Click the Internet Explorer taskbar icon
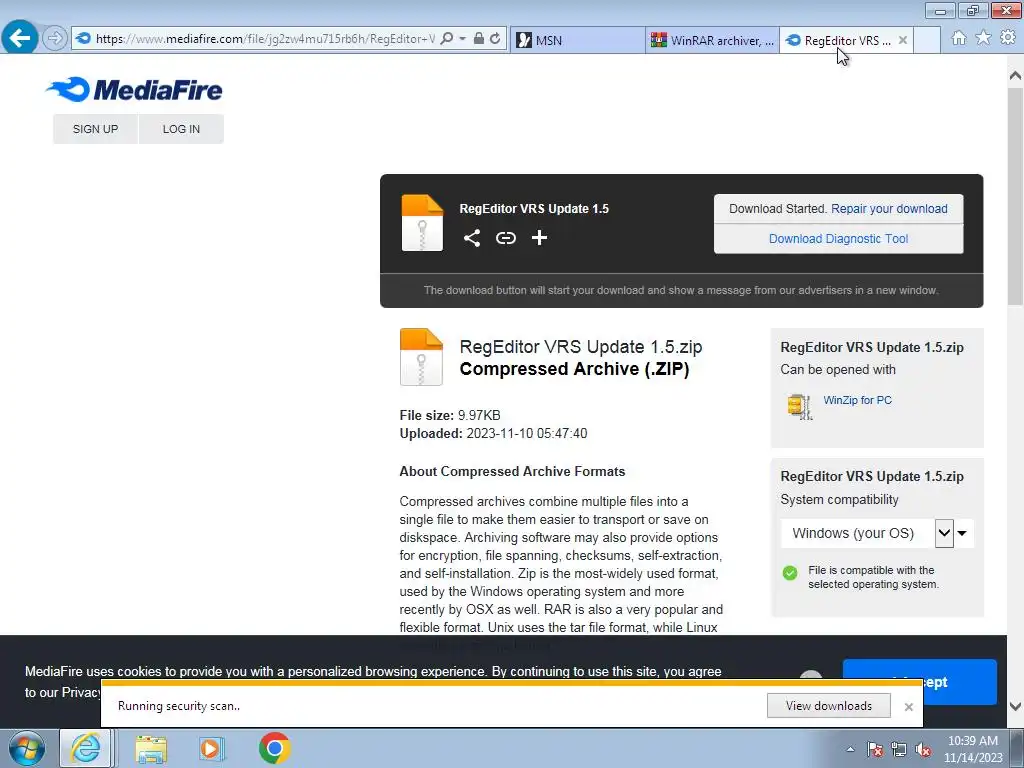This screenshot has height=768, width=1024. pos(86,748)
